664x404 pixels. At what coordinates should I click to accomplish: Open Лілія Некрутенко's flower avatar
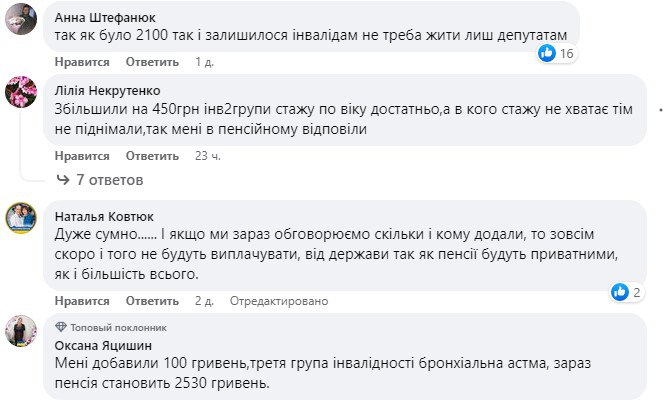pos(23,92)
